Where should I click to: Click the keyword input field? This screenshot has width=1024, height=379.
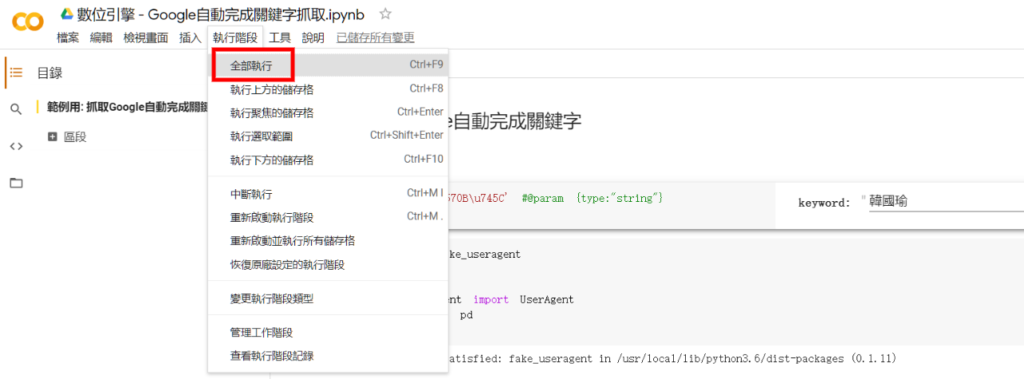(945, 202)
